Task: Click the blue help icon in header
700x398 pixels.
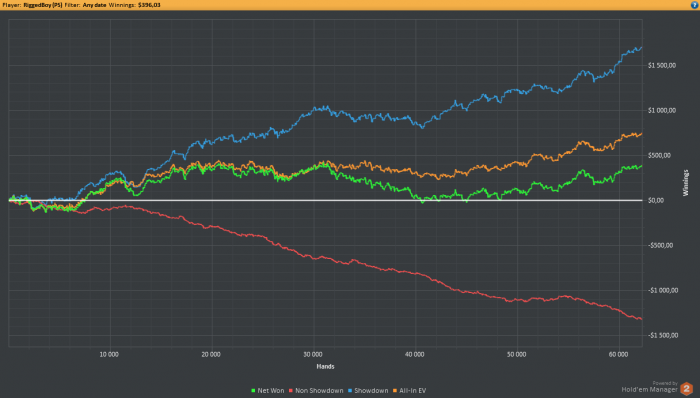Action: (695, 5)
